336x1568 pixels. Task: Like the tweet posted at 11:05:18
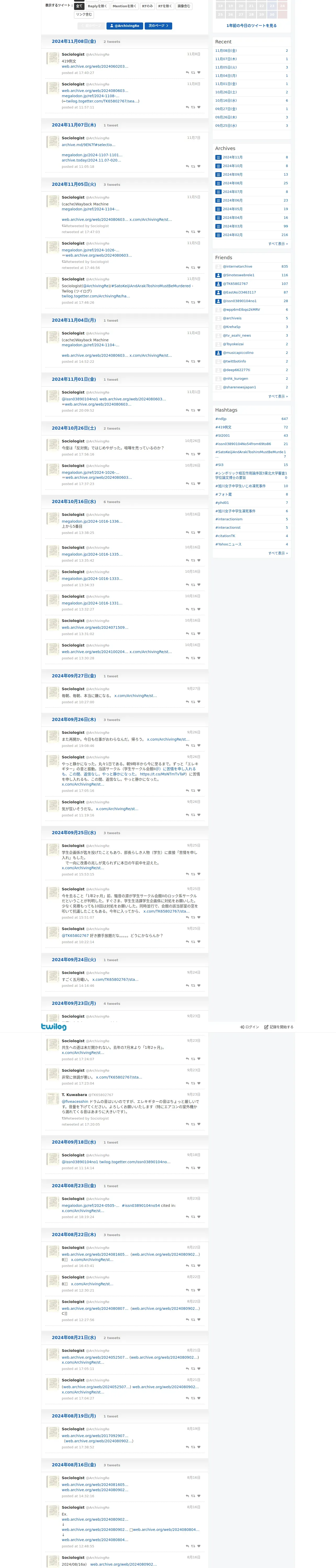(199, 166)
